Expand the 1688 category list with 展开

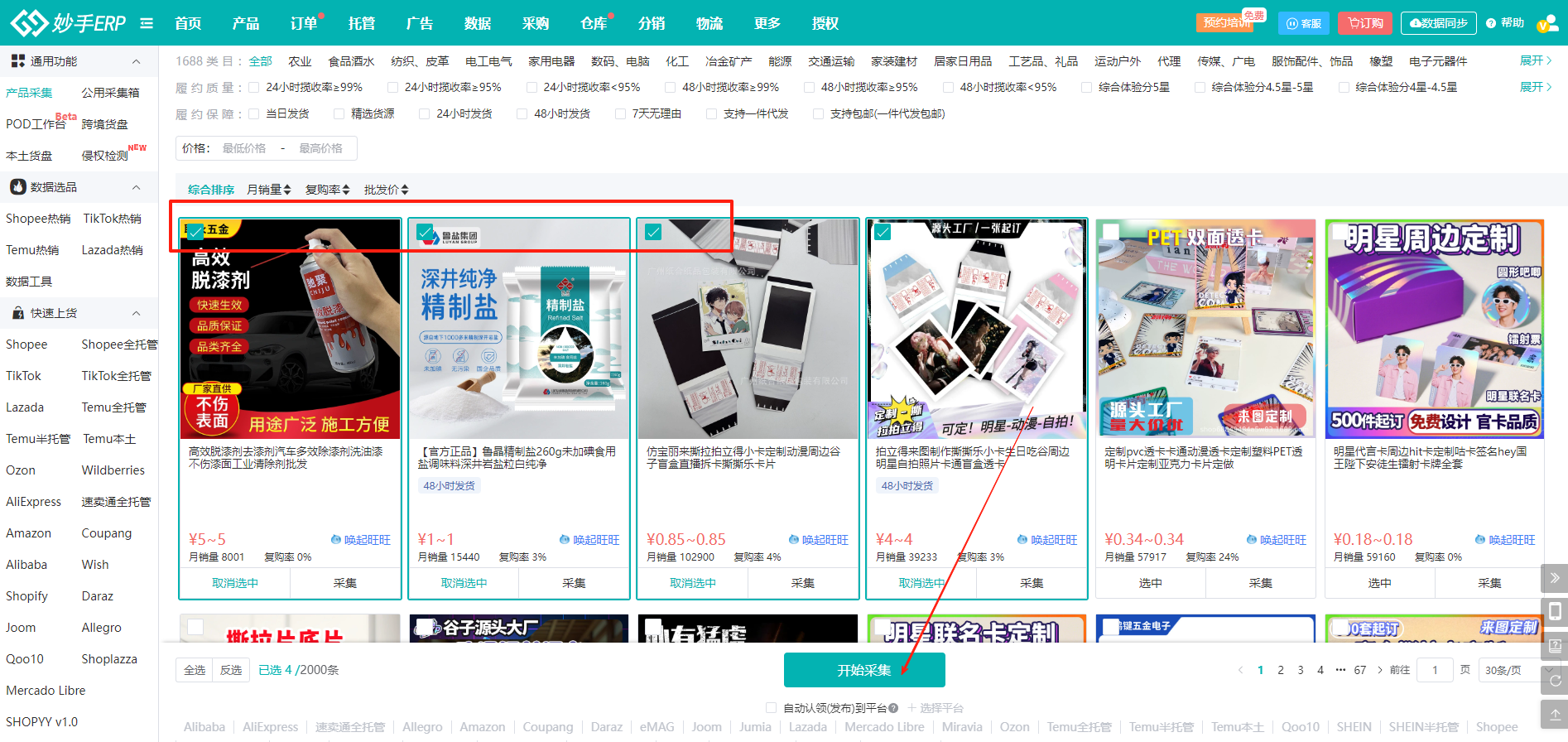(x=1536, y=60)
